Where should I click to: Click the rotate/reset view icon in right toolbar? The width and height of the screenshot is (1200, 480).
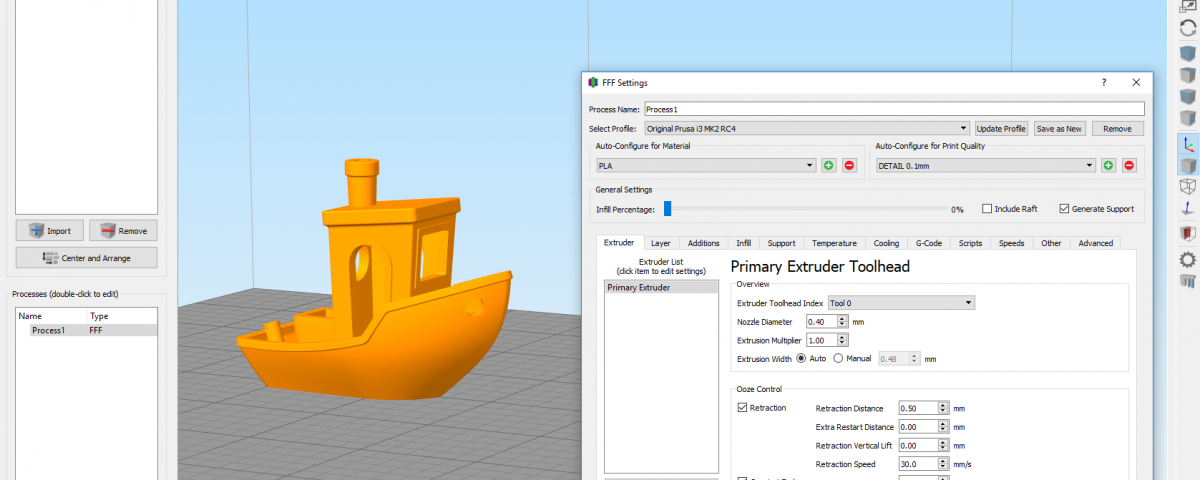click(x=1188, y=29)
